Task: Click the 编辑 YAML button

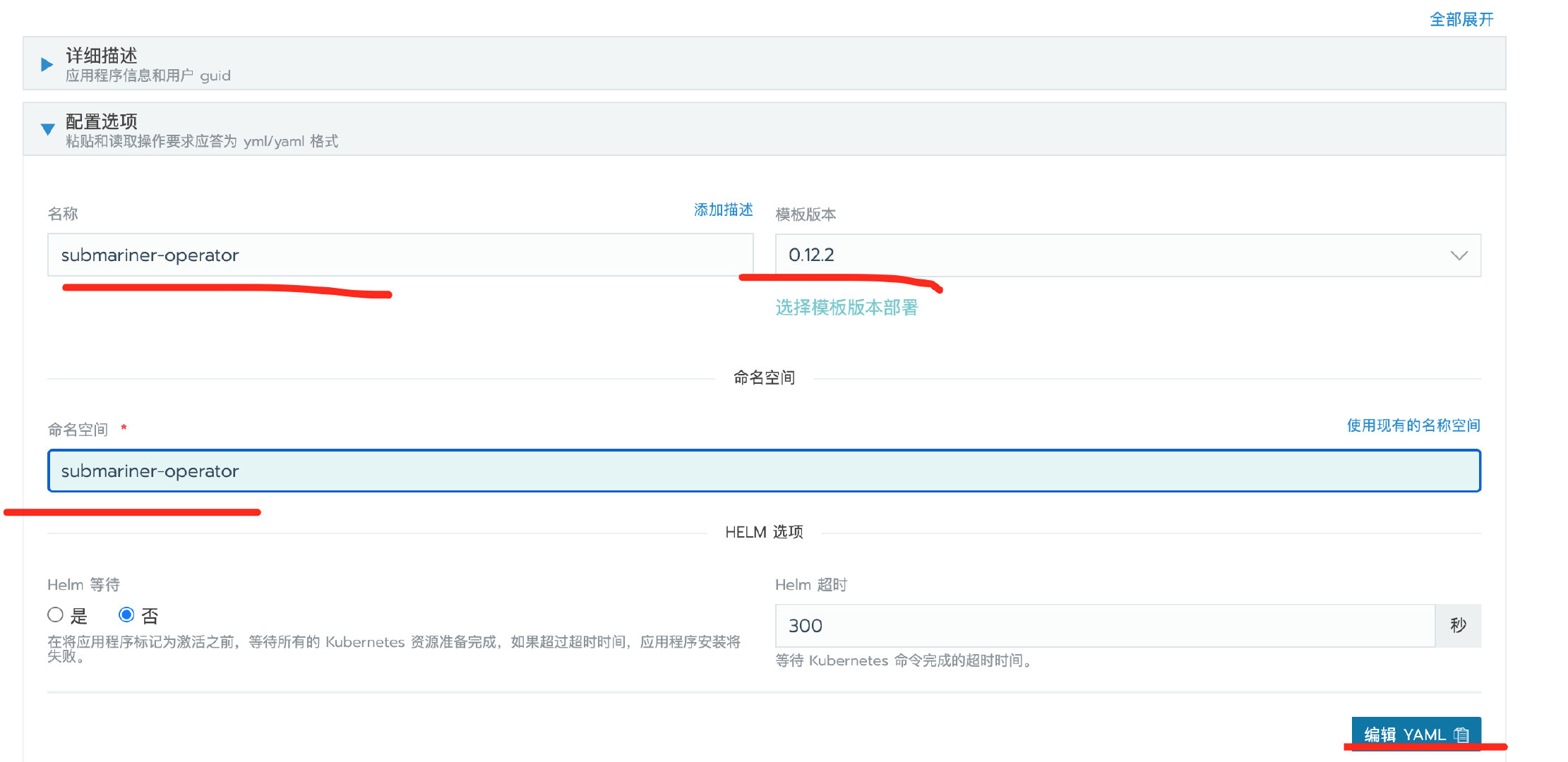Action: [1416, 734]
